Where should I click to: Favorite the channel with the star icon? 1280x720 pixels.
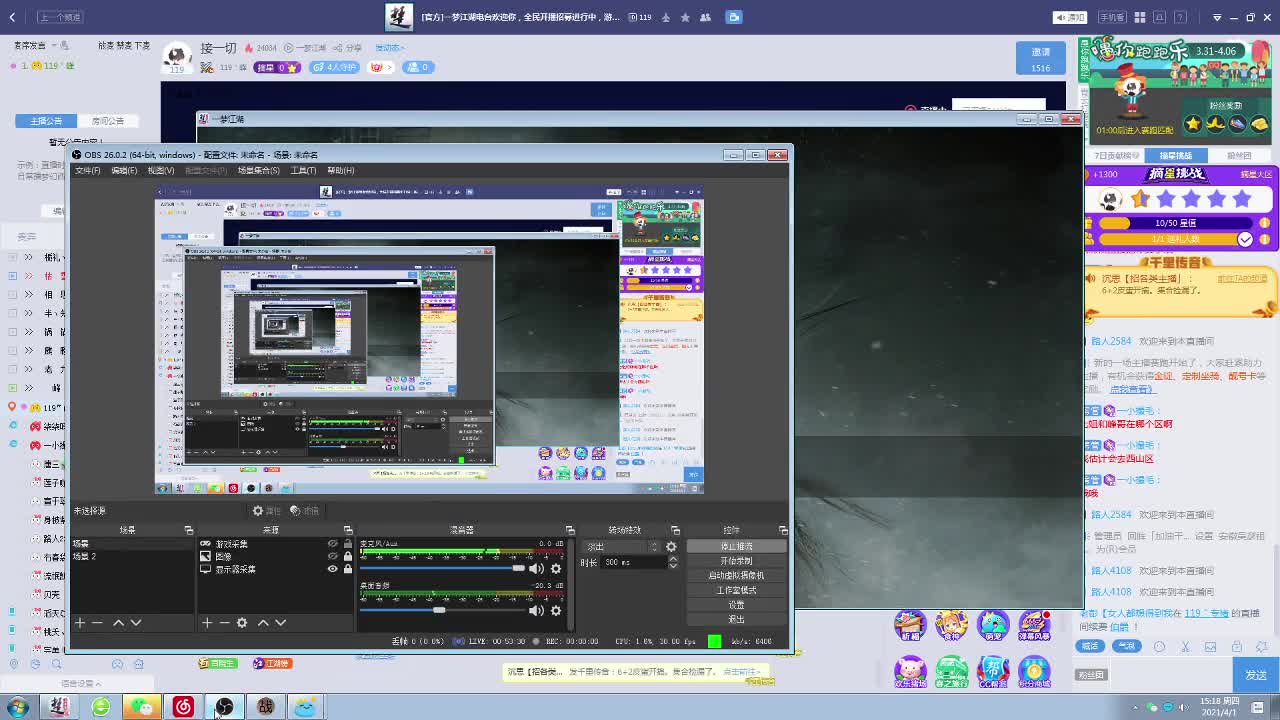(x=685, y=17)
